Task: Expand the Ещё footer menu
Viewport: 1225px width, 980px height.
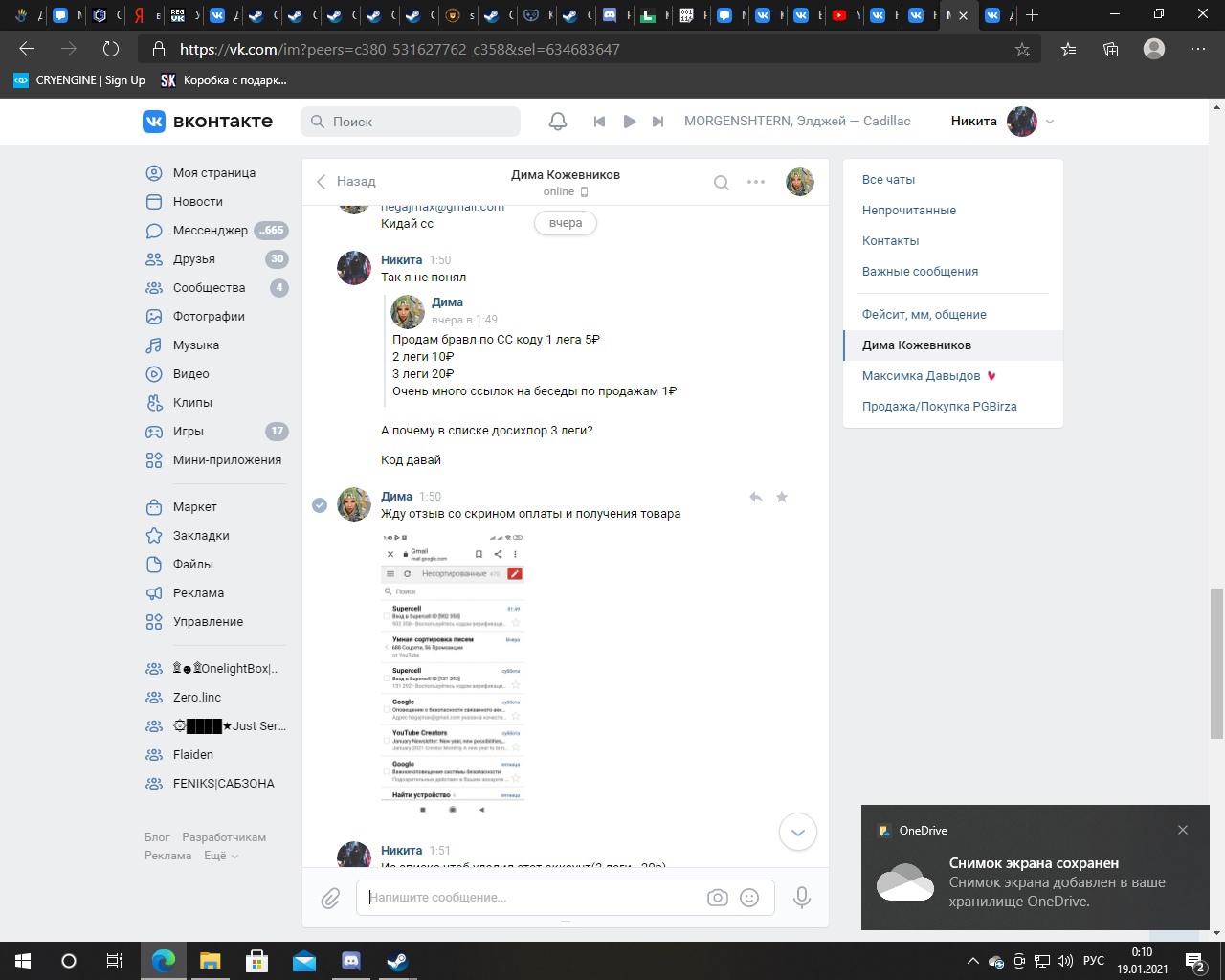Action: 220,856
